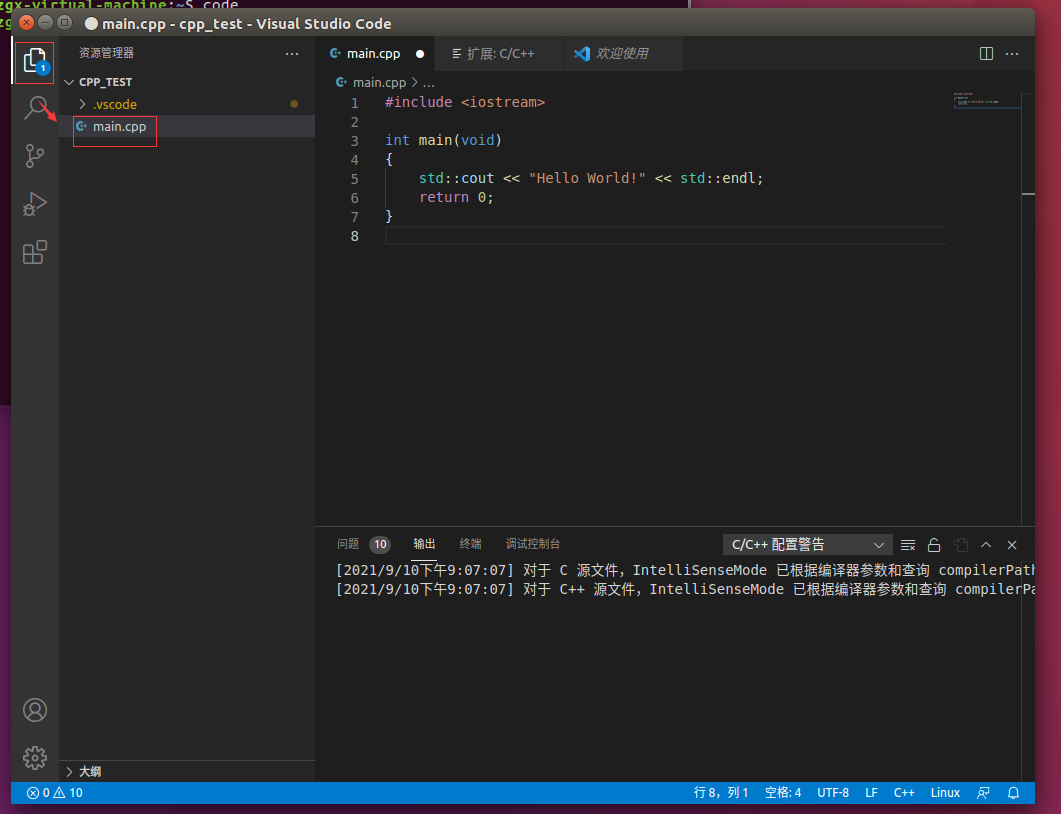1061x814 pixels.
Task: Split the editor to the right
Action: point(986,53)
